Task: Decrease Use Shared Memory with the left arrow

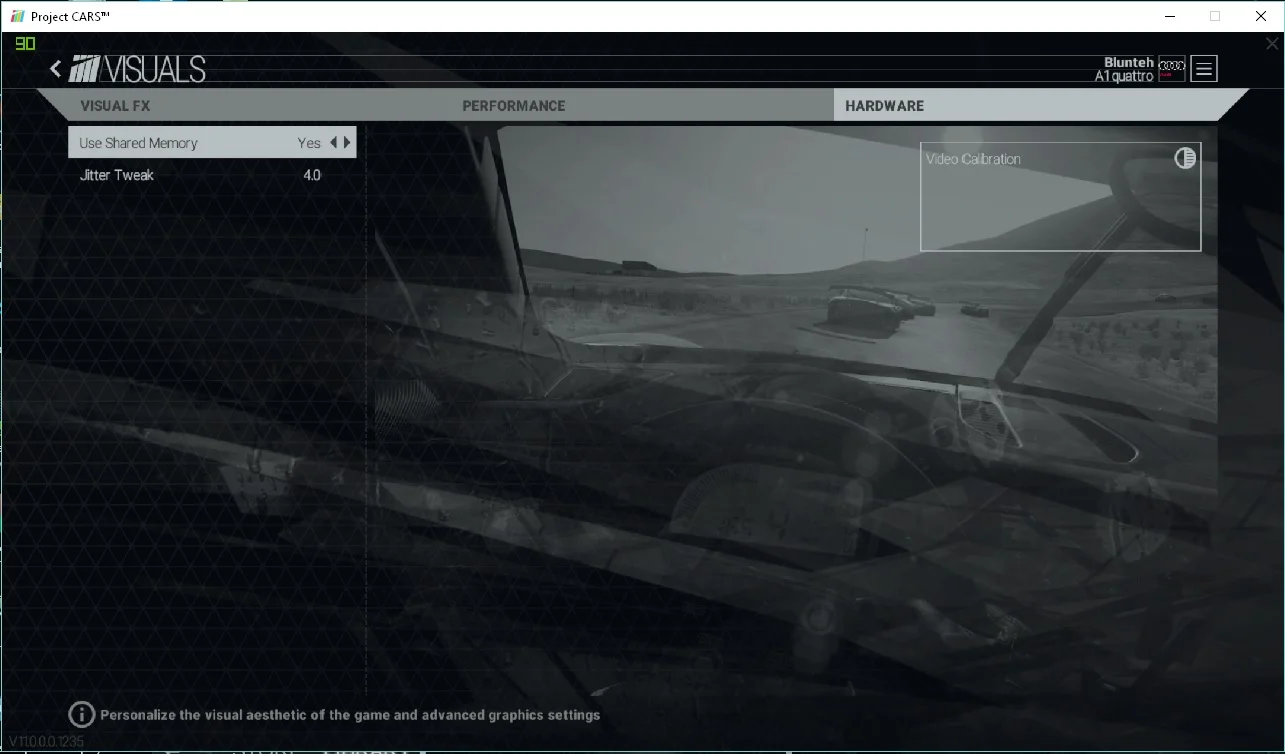Action: click(334, 142)
